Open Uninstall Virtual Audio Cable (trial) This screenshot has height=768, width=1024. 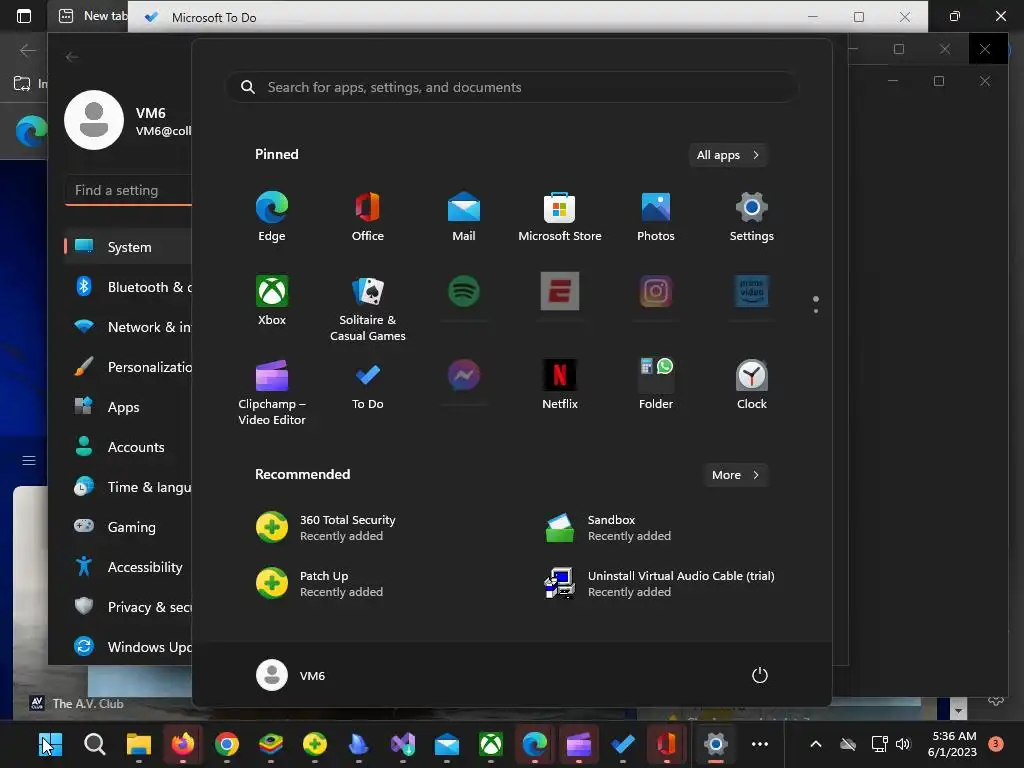point(660,584)
